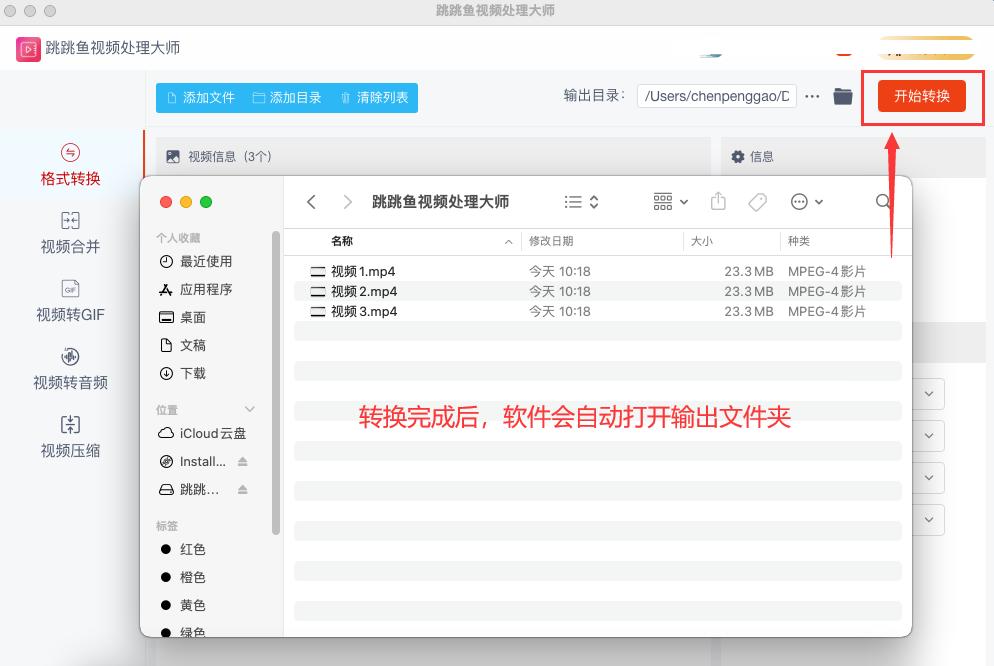Open the 视频转音频 tool

point(68,368)
